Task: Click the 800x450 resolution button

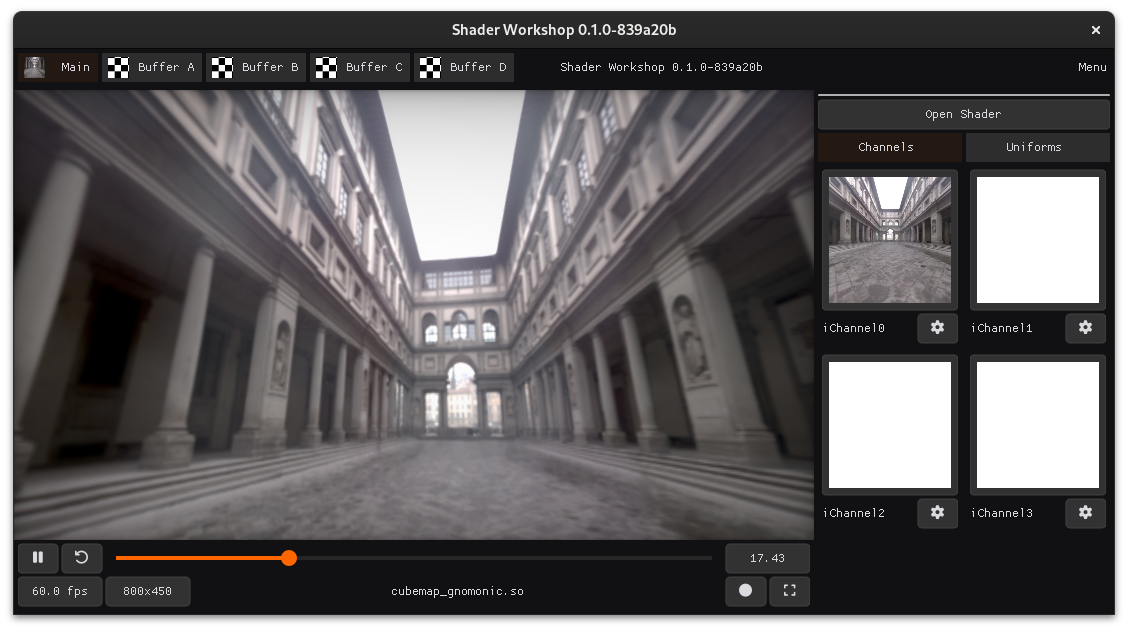Action: (147, 591)
